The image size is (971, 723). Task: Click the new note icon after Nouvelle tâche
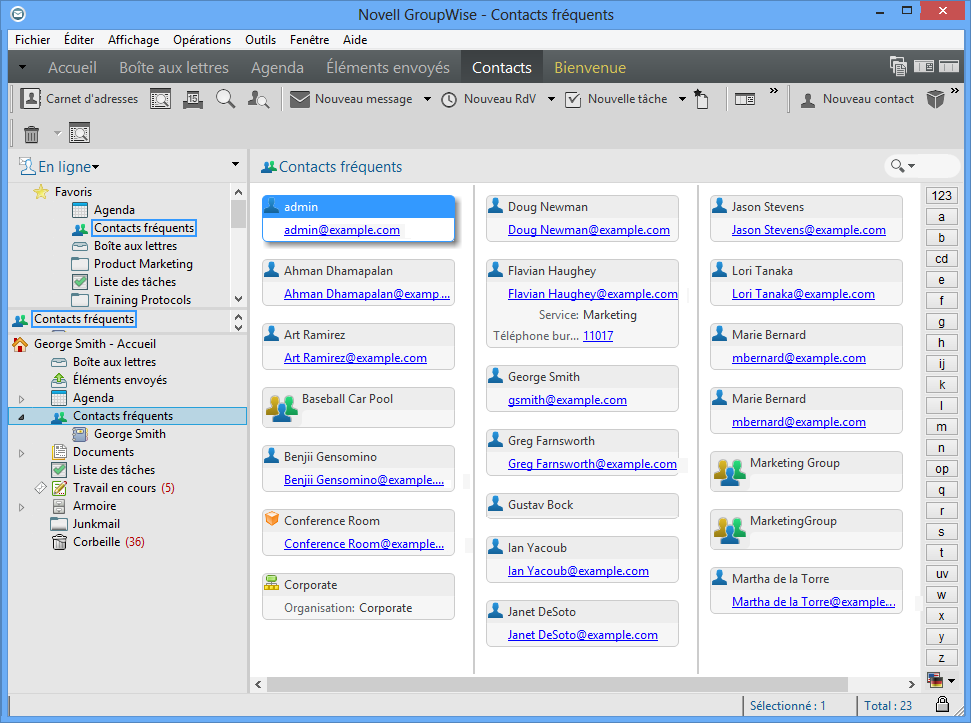pyautogui.click(x=701, y=99)
